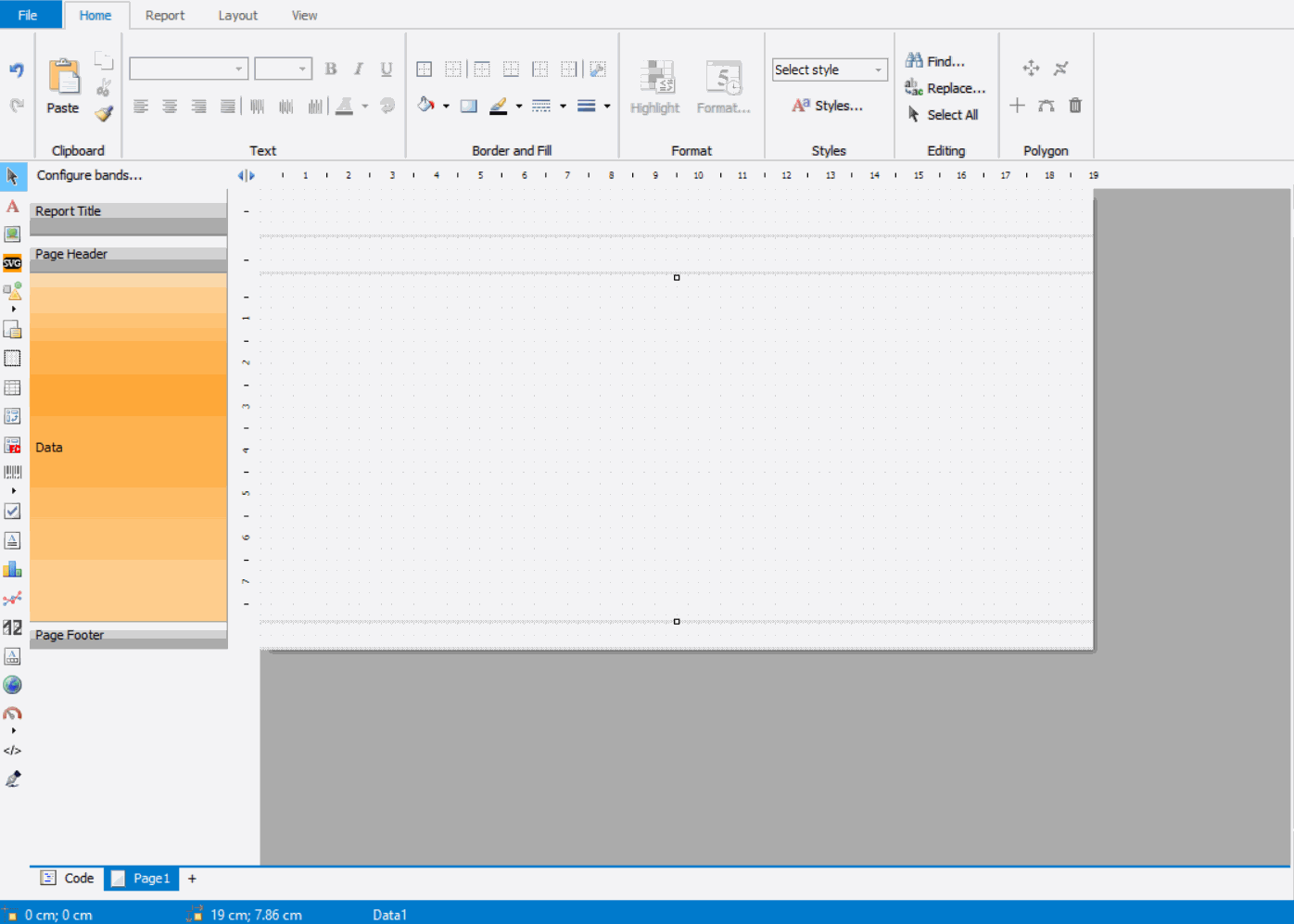Click the Cut scissors icon
The image size is (1294, 924).
pos(104,88)
